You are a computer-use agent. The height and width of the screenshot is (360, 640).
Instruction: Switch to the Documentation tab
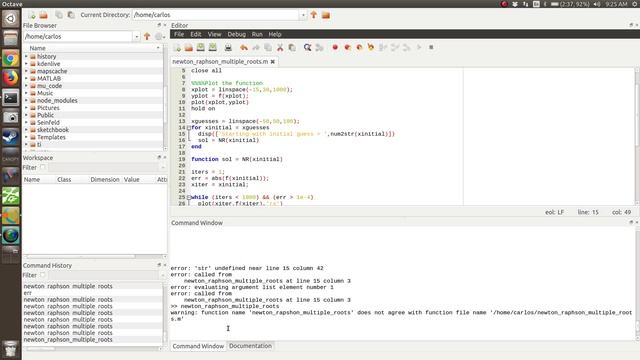(250, 346)
